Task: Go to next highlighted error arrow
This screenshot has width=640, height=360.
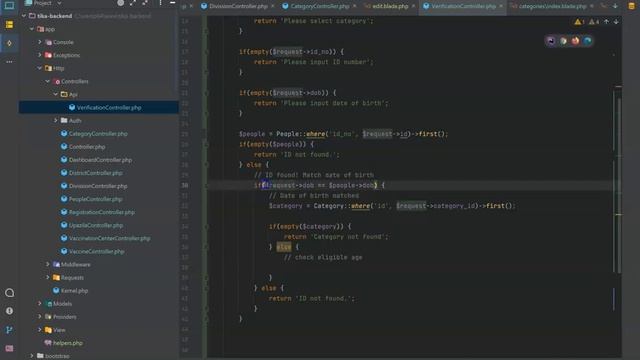Action: (616, 22)
